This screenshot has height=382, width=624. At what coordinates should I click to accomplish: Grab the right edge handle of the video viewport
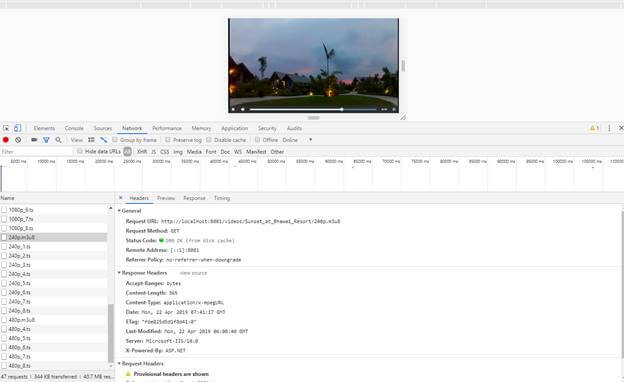tap(403, 66)
